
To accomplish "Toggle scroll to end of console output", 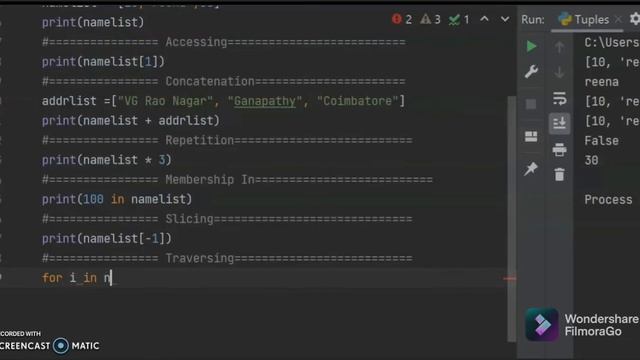I will point(559,123).
